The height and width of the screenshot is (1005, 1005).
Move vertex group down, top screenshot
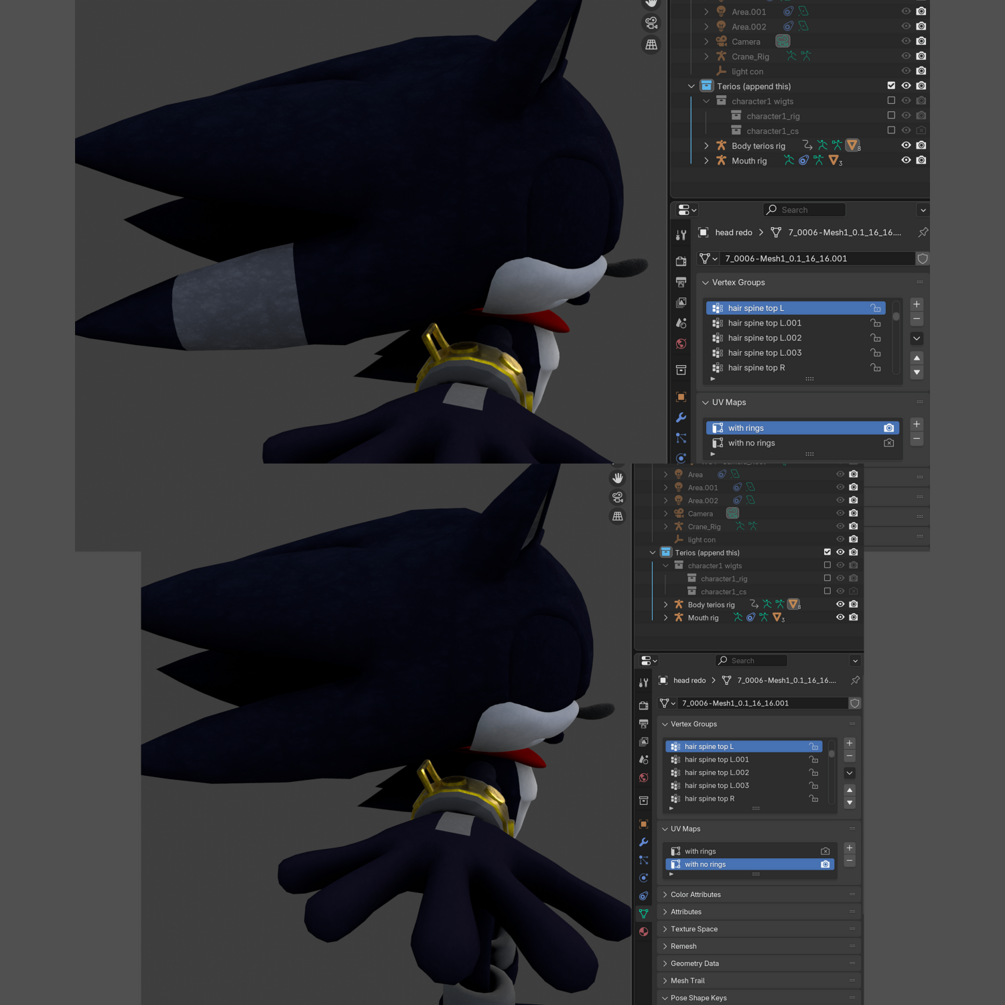tap(917, 372)
